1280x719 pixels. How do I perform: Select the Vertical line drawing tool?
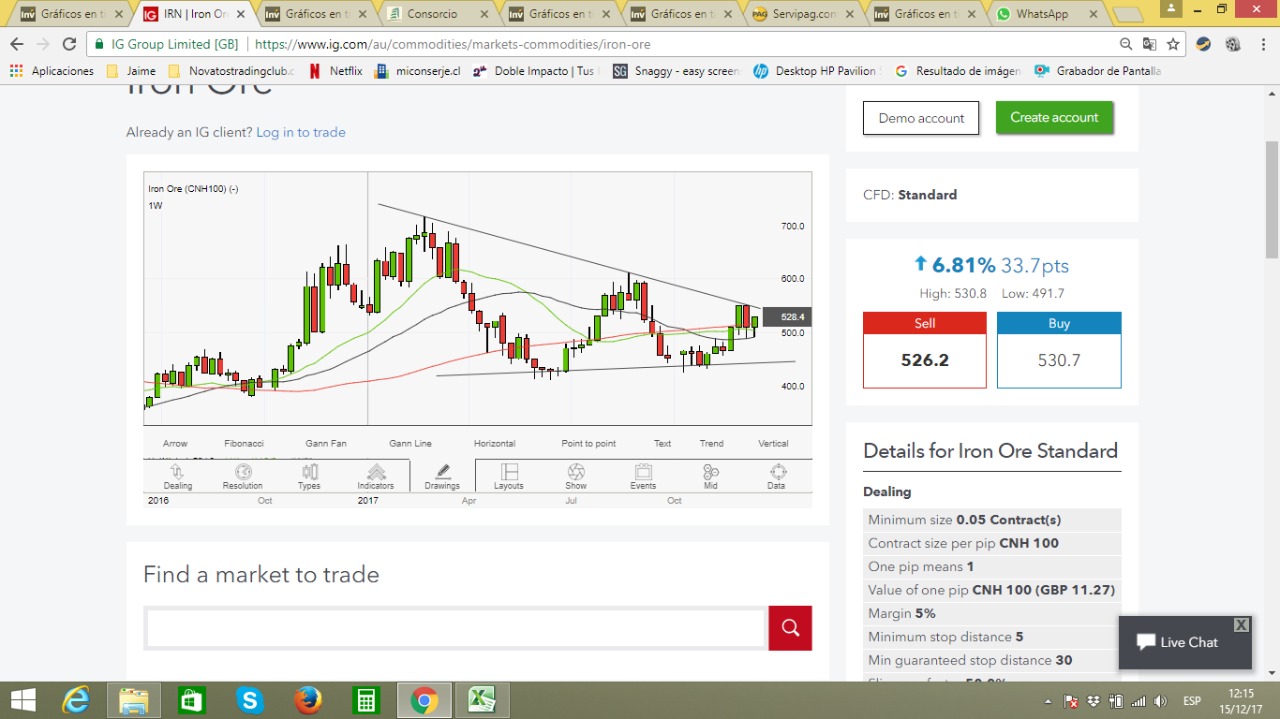pyautogui.click(x=773, y=443)
